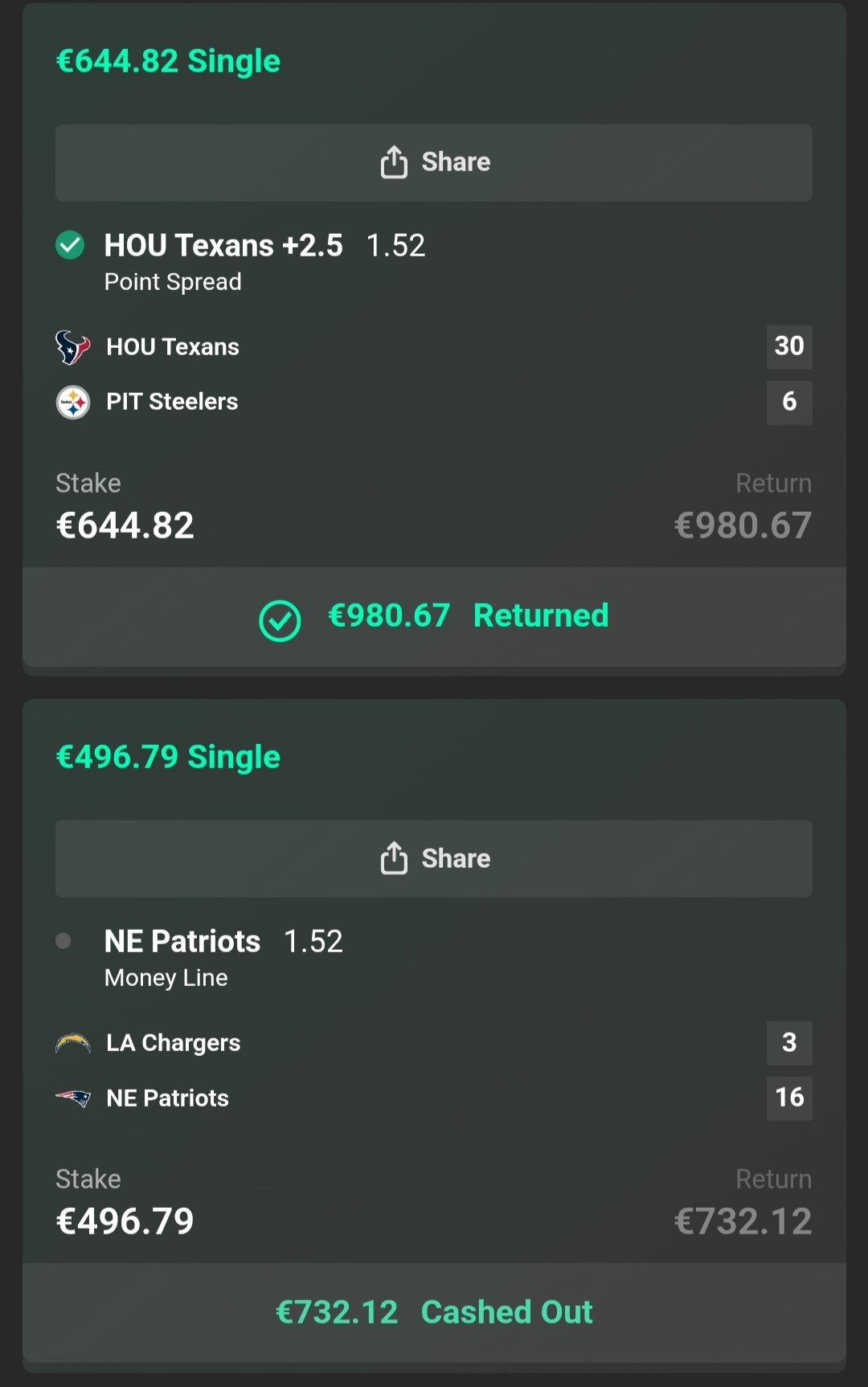Click the PIT Steelers team name row
Image resolution: width=868 pixels, height=1387 pixels.
click(x=172, y=402)
